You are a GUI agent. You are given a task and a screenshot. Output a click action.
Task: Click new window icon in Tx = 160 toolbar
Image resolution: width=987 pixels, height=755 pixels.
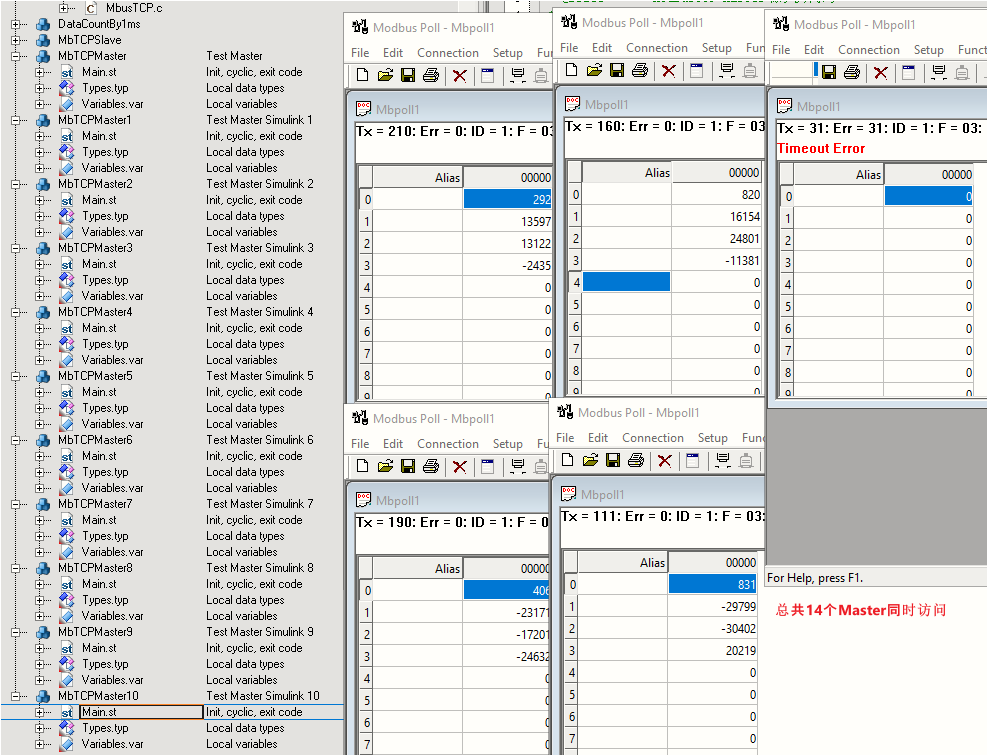(696, 71)
